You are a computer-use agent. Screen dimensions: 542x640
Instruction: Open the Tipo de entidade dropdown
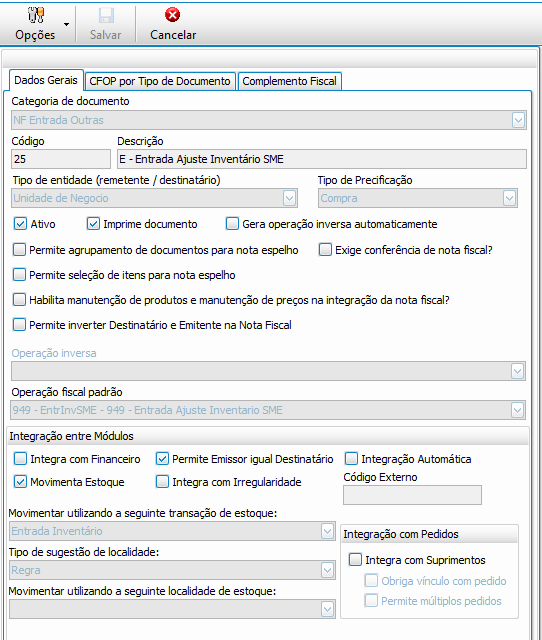pyautogui.click(x=289, y=198)
